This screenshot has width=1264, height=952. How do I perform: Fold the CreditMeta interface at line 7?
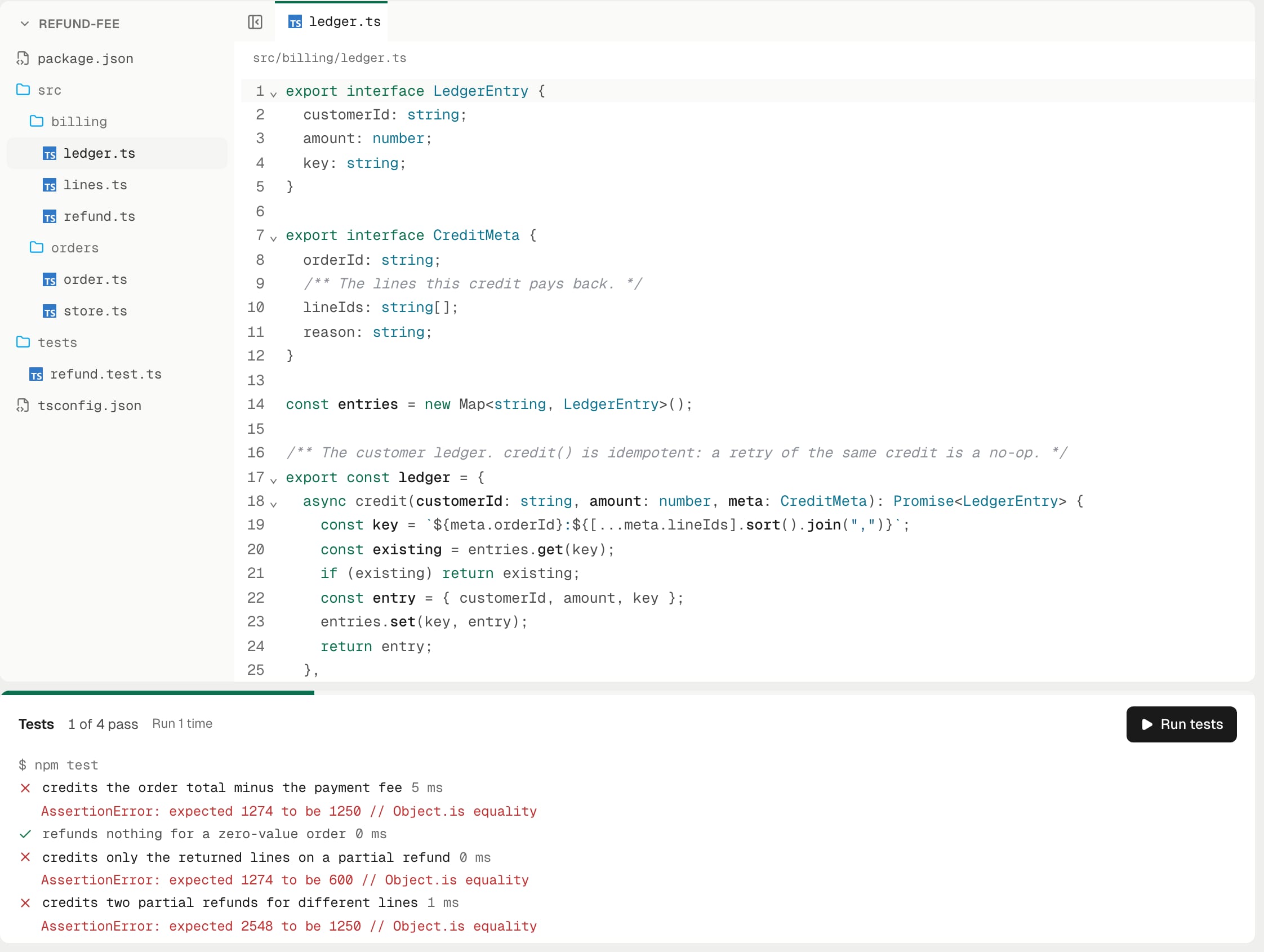point(274,237)
